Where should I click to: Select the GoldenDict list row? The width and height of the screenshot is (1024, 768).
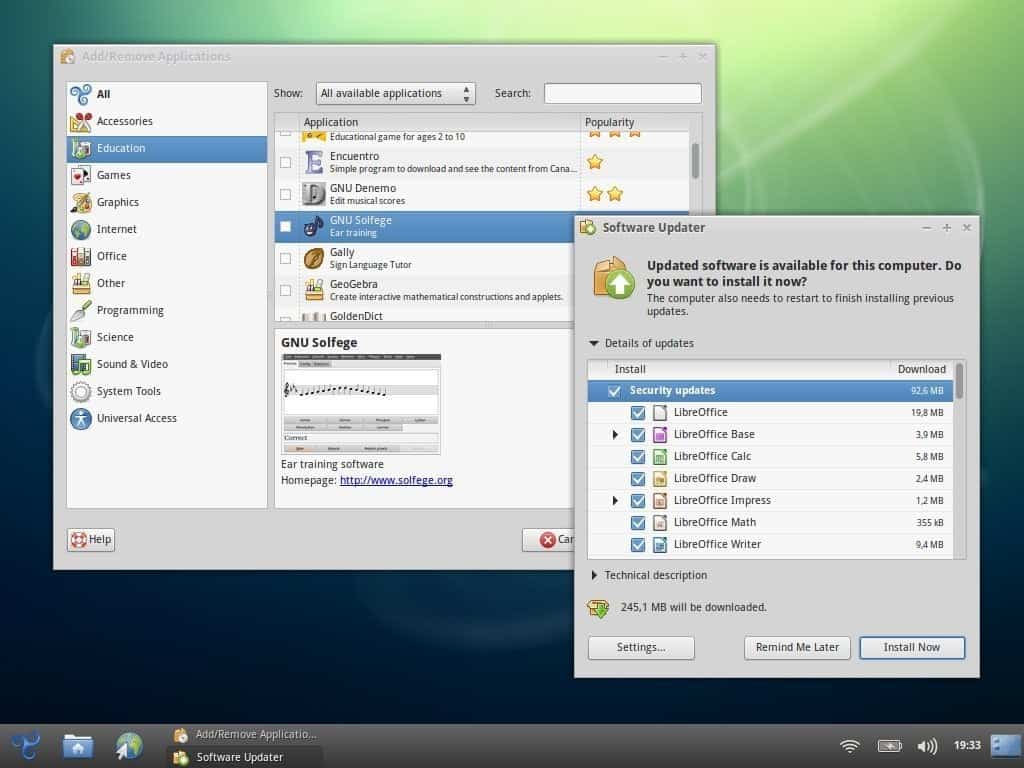[424, 316]
